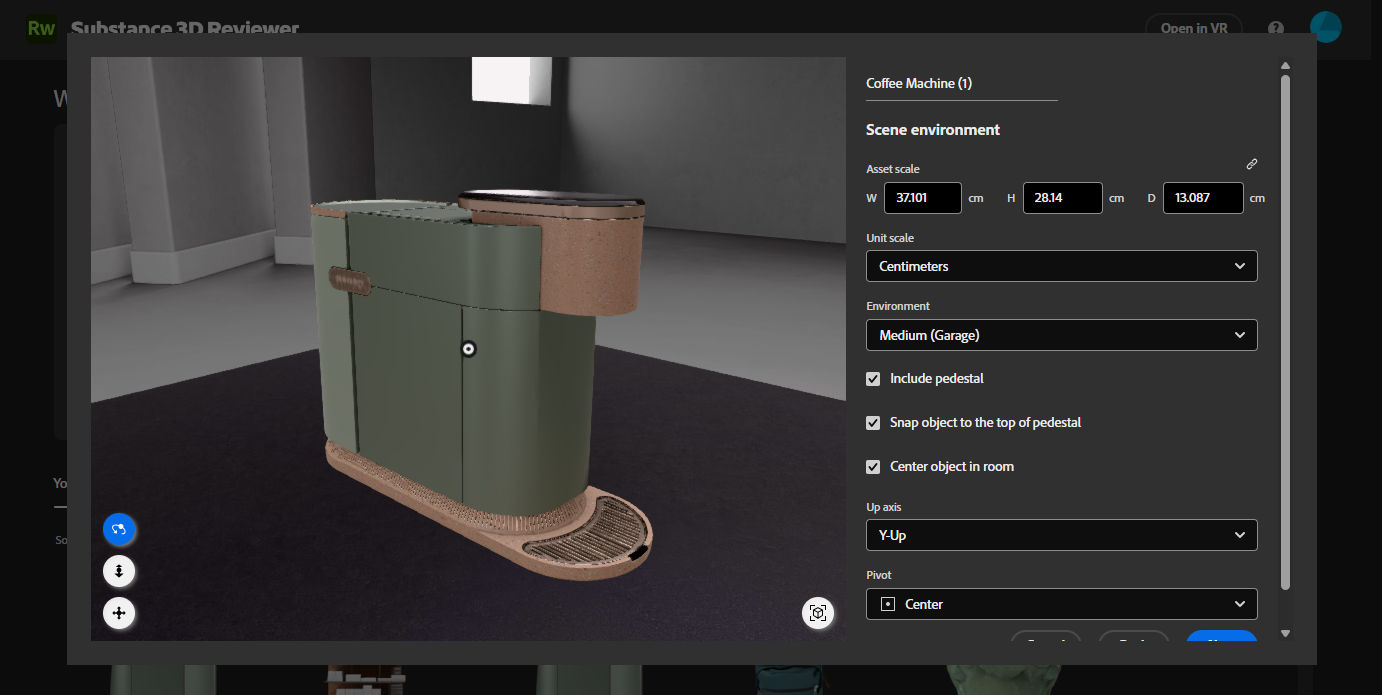1382x695 pixels.
Task: Click the Up axis label
Action: (x=884, y=507)
